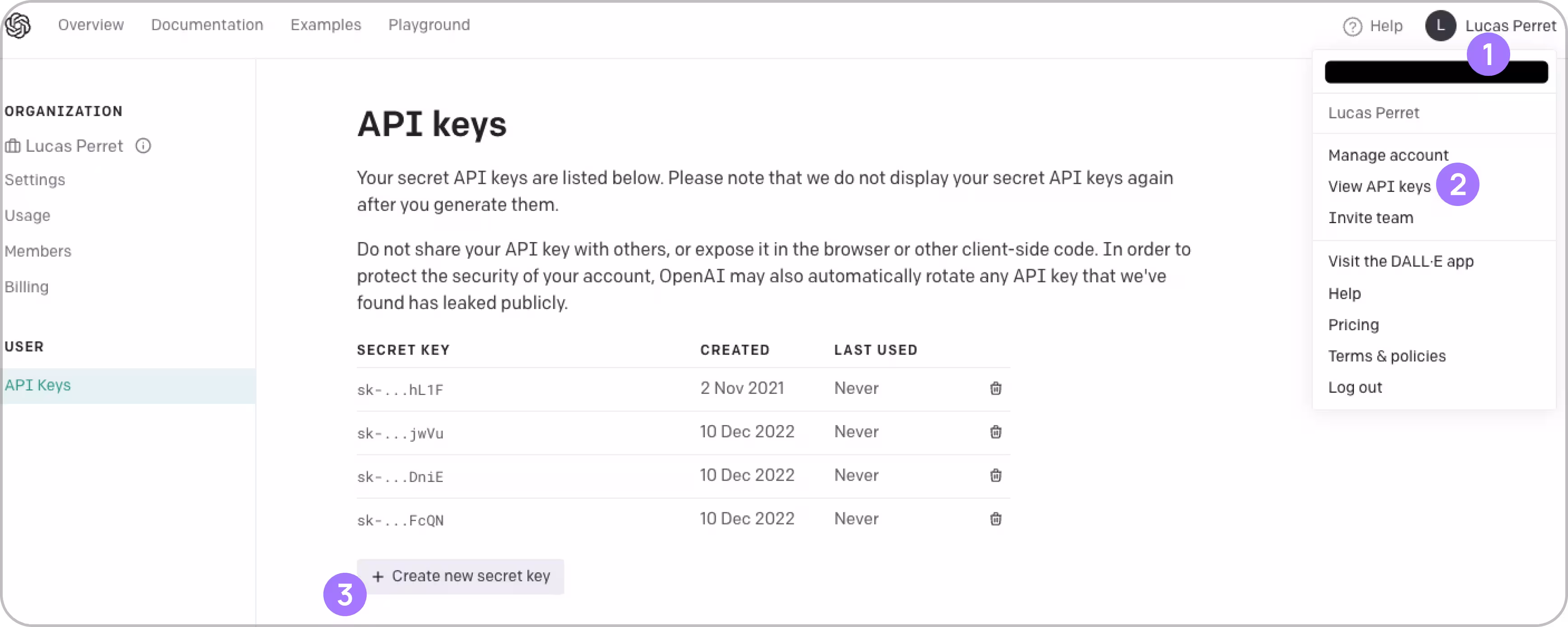Choose Manage account in dropdown menu

(x=1388, y=155)
